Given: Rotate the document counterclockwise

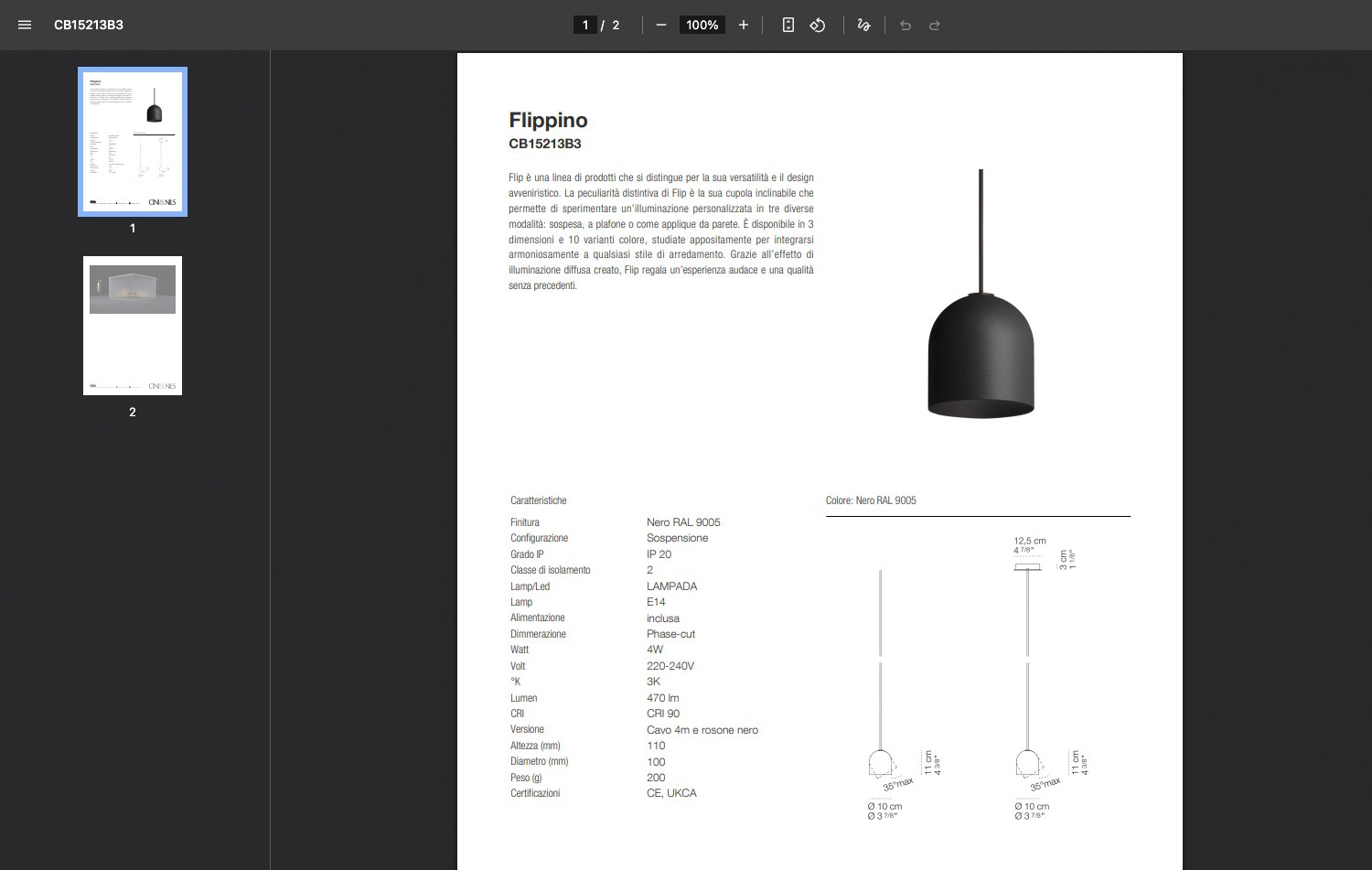Looking at the screenshot, I should [x=818, y=25].
